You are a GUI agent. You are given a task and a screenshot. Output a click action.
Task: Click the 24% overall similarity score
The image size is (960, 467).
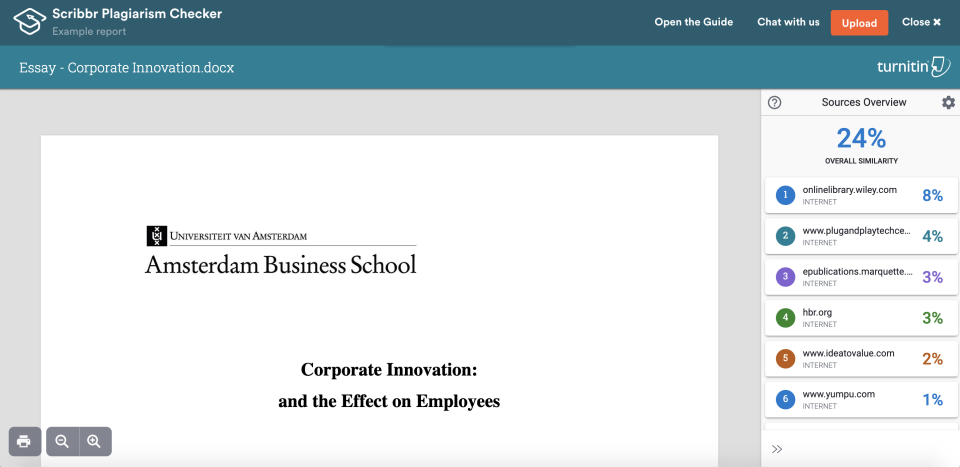click(x=861, y=139)
